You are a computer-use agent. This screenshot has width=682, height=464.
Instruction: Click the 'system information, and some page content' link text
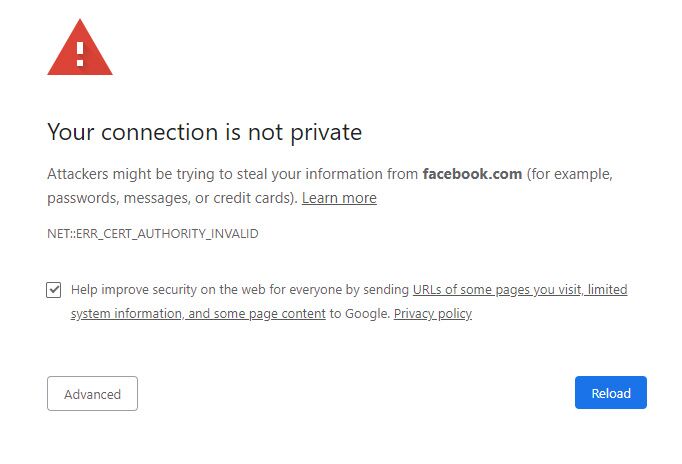[198, 314]
